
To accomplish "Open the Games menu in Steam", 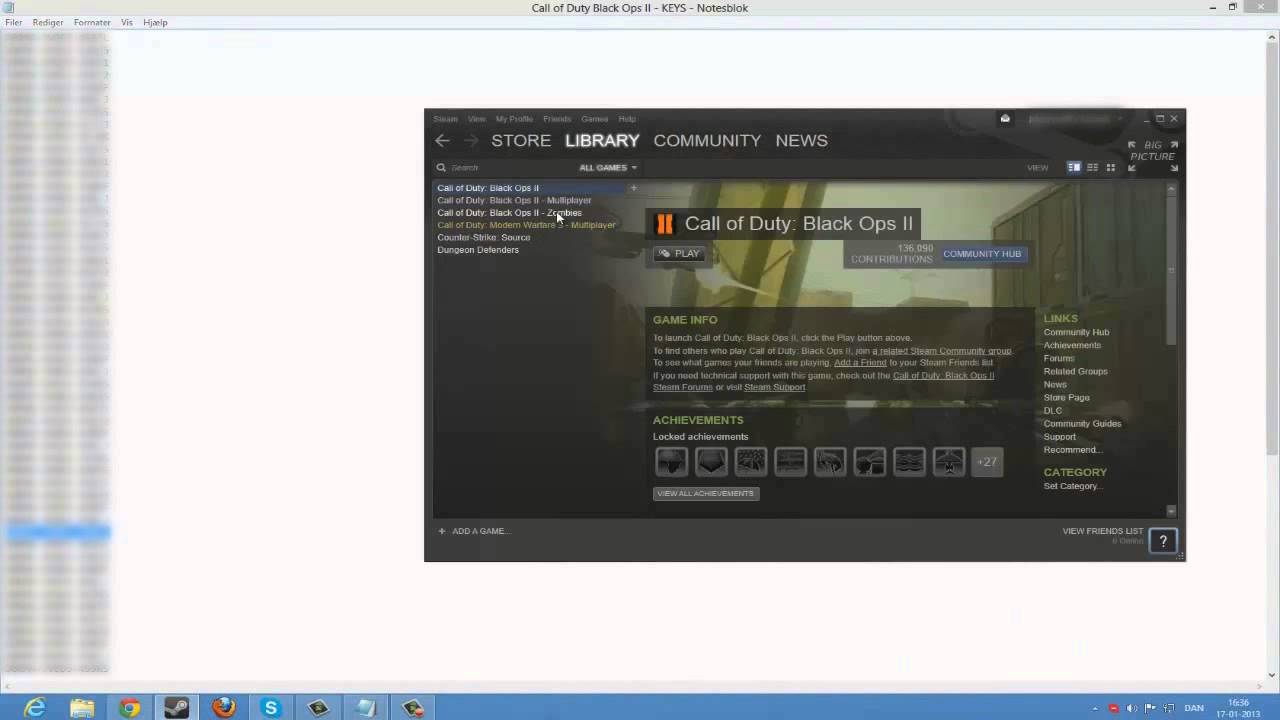I will coord(595,119).
